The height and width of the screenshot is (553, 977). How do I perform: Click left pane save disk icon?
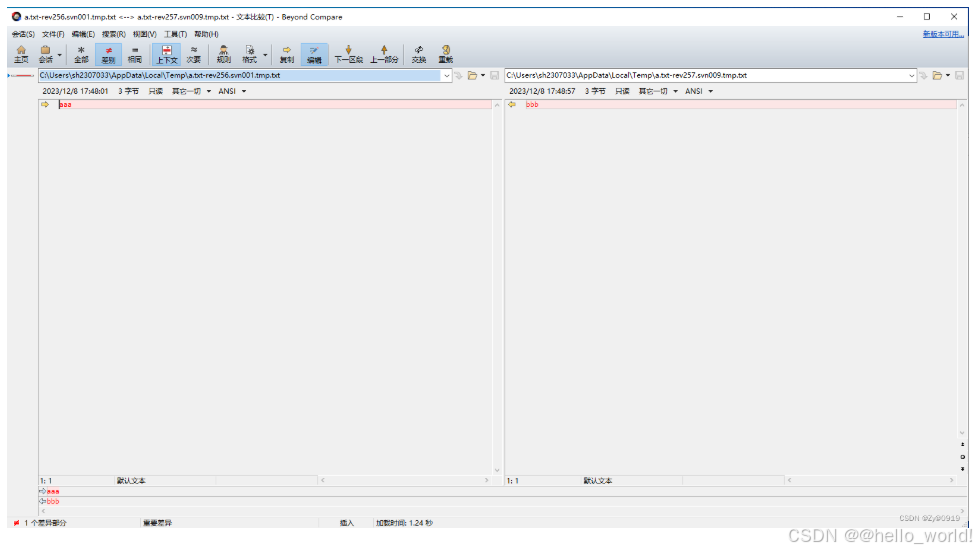(x=494, y=76)
